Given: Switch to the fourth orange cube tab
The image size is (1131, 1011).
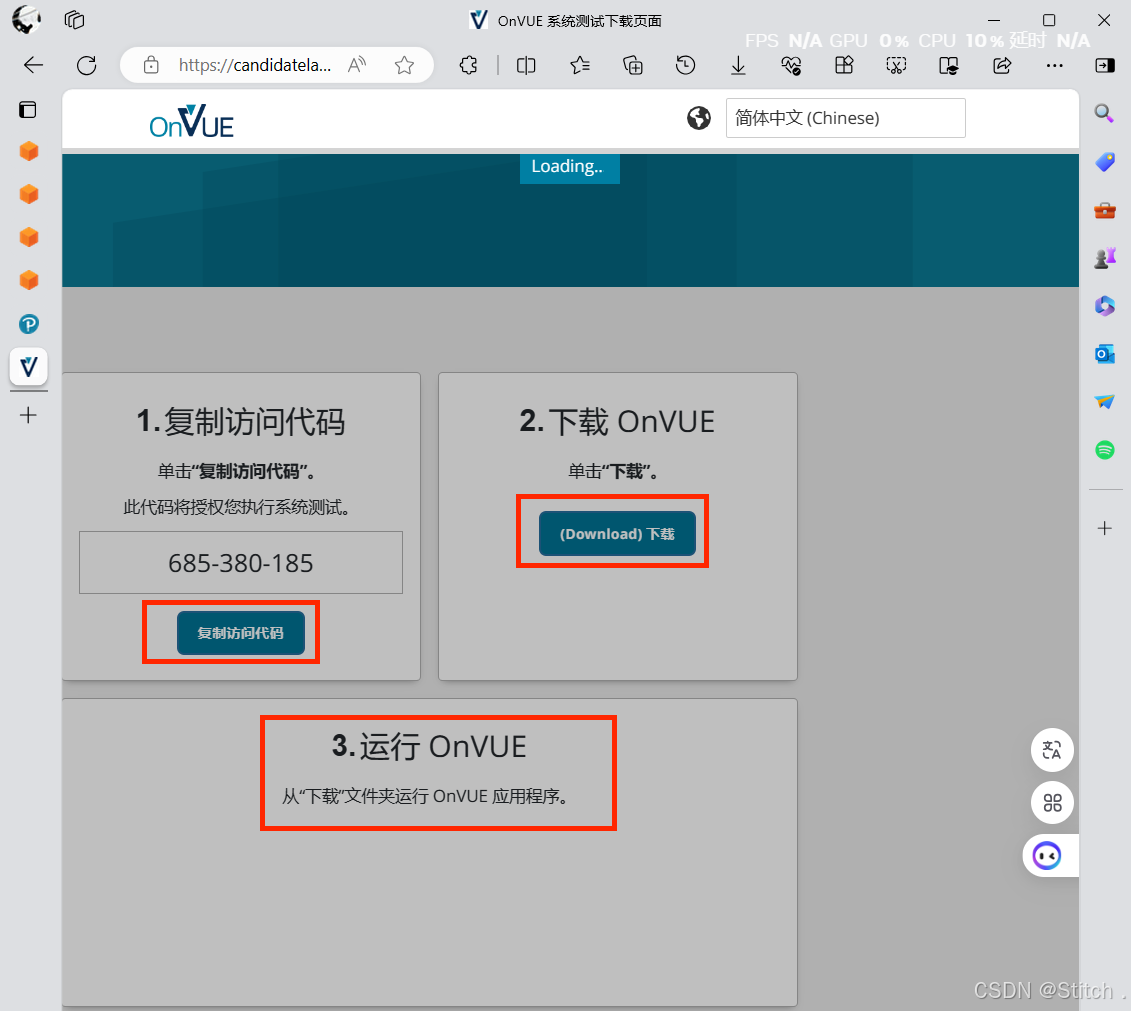Looking at the screenshot, I should [x=28, y=280].
